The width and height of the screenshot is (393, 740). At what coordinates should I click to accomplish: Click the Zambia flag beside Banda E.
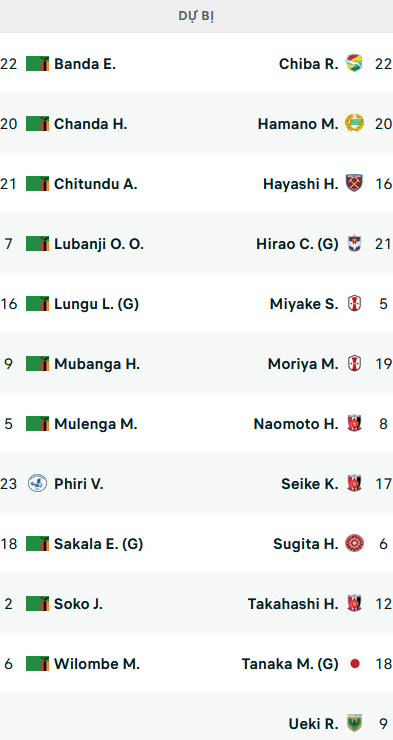(38, 63)
